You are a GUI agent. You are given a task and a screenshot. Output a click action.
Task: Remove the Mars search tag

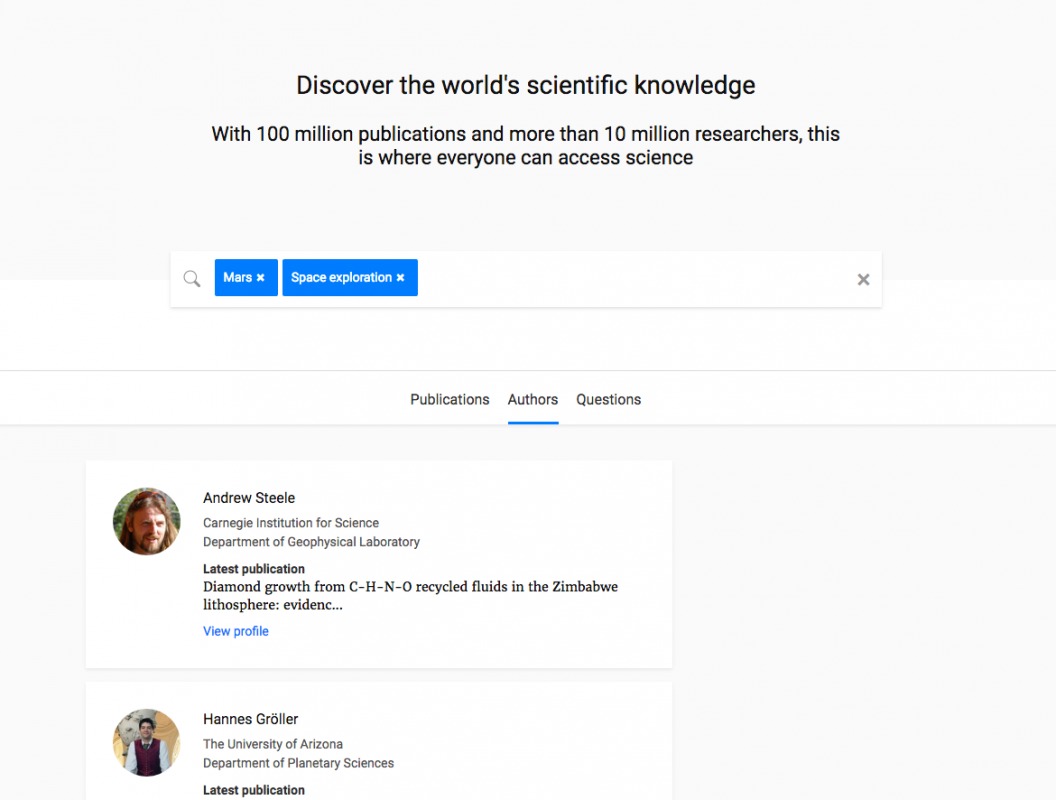260,277
